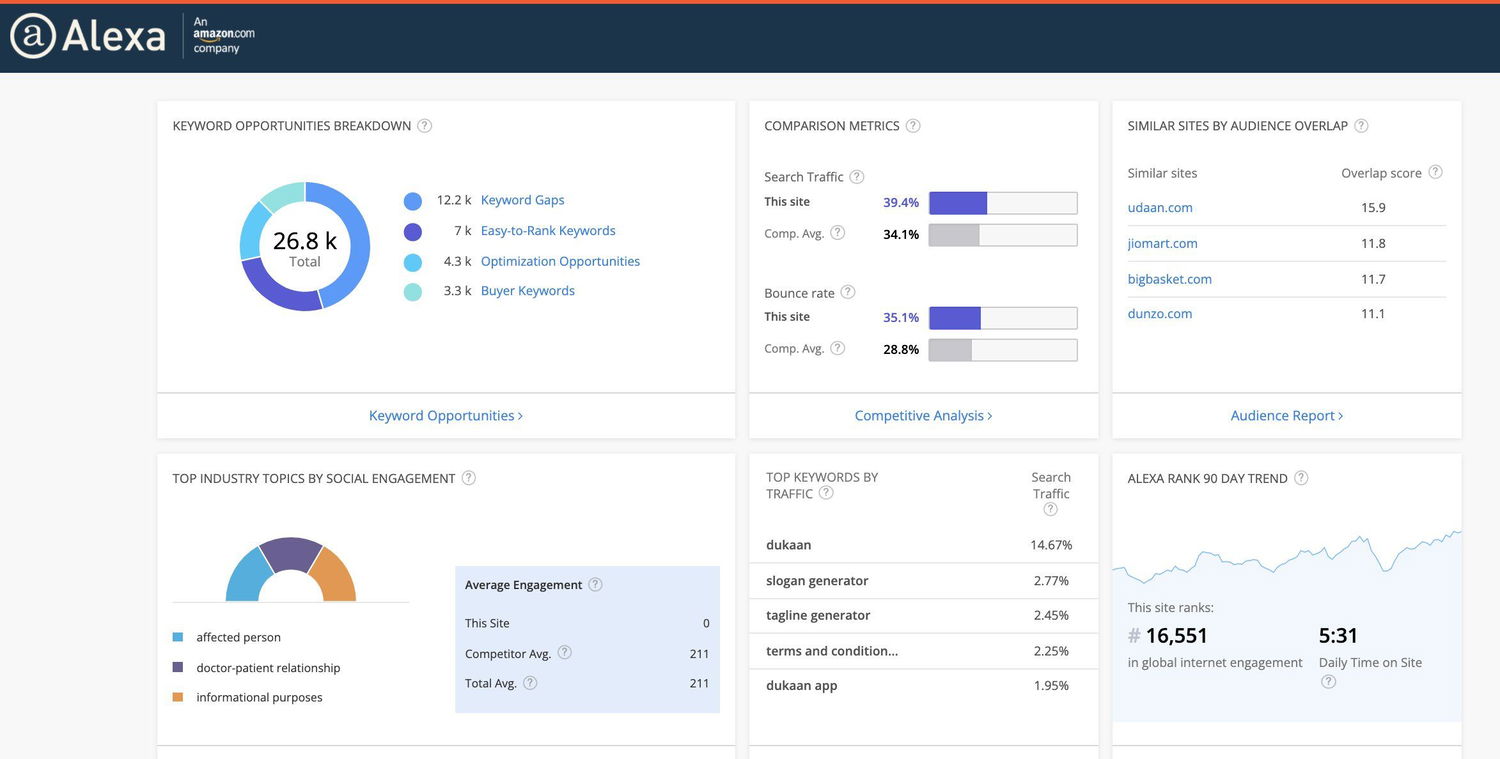Screen dimensions: 1500x759
Task: Open help icon for Similar Sites by Audience Overlap
Action: (1361, 126)
